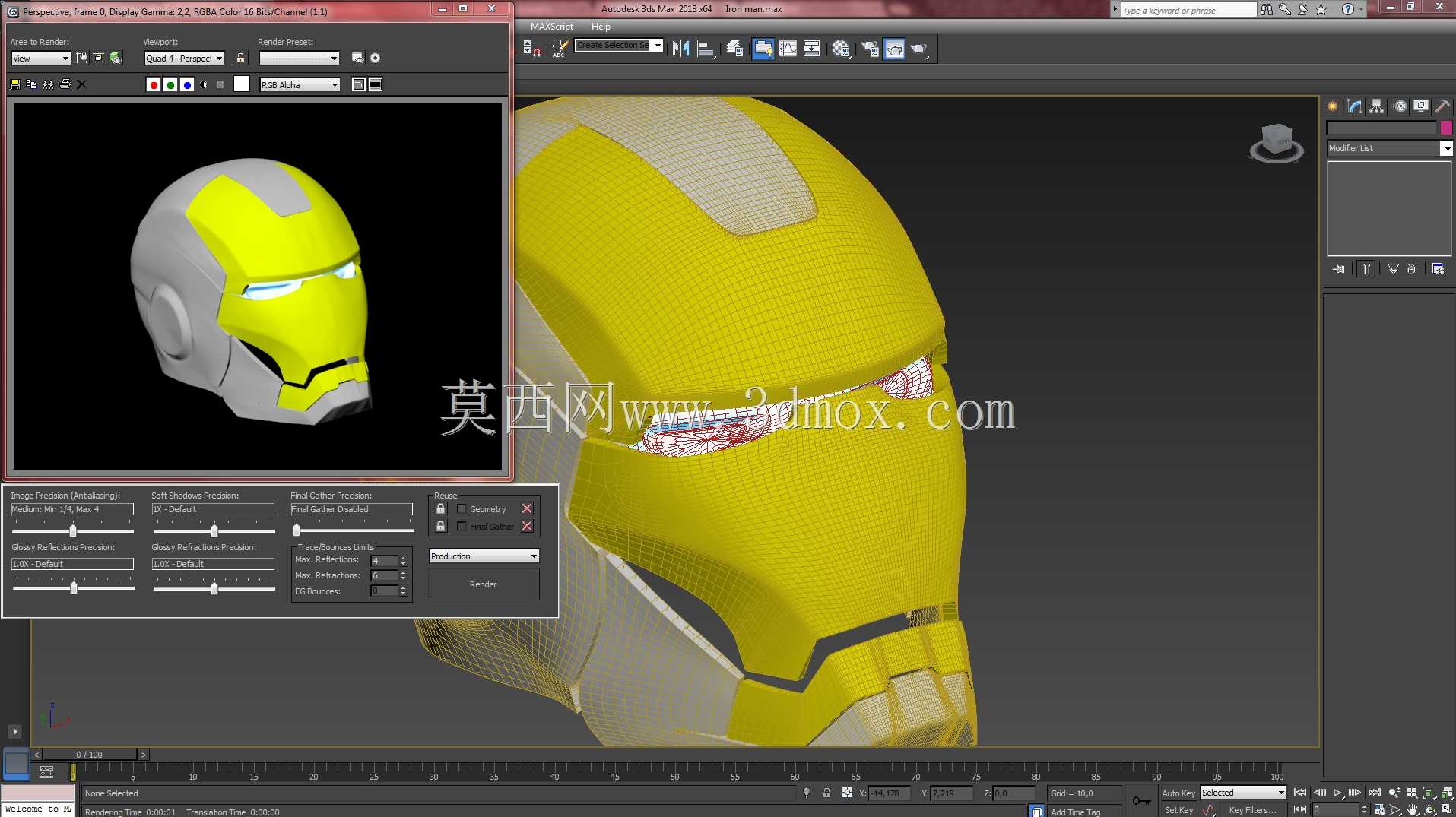The width and height of the screenshot is (1456, 817).
Task: Enable the green channel display
Action: (x=170, y=84)
